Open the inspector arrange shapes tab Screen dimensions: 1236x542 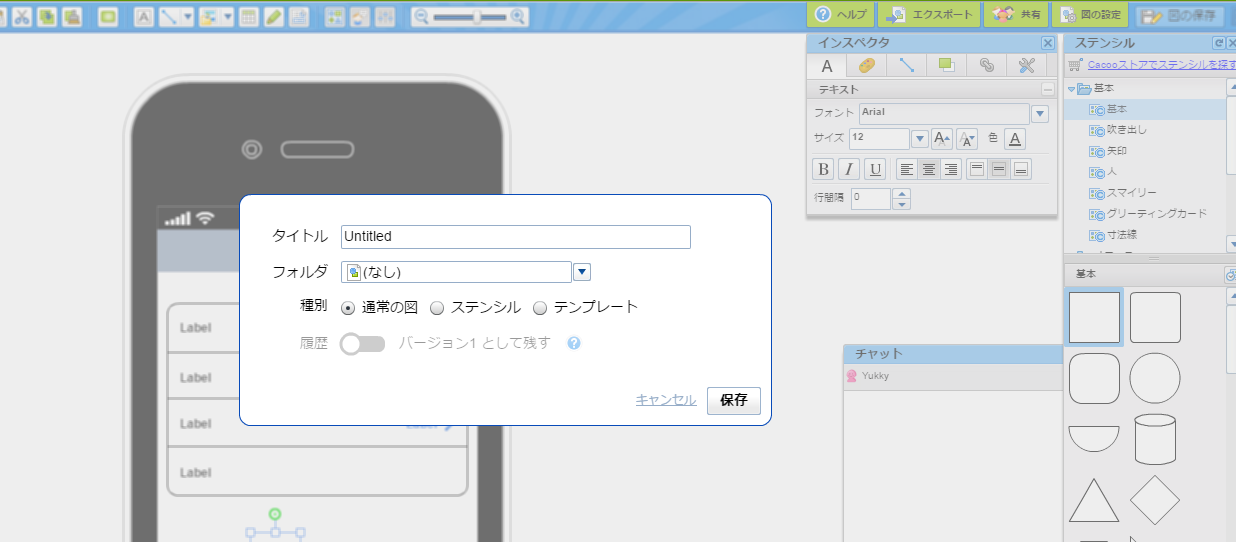(946, 65)
